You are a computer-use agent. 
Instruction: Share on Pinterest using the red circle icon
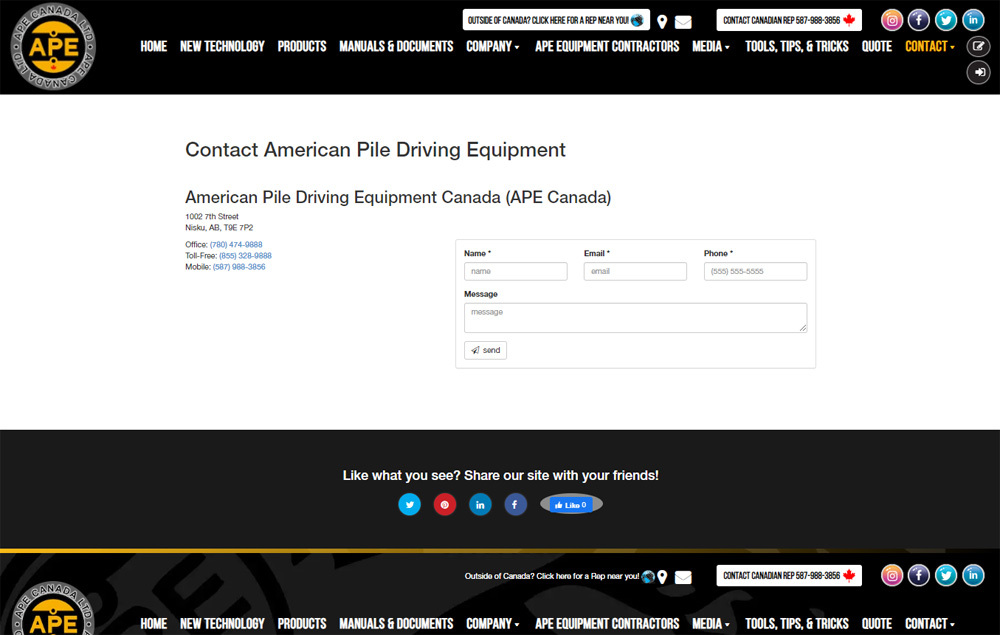tap(445, 505)
